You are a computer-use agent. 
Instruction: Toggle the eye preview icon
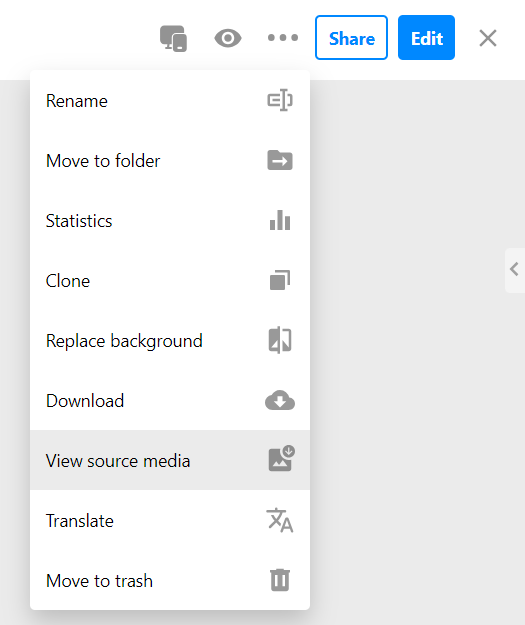228,38
